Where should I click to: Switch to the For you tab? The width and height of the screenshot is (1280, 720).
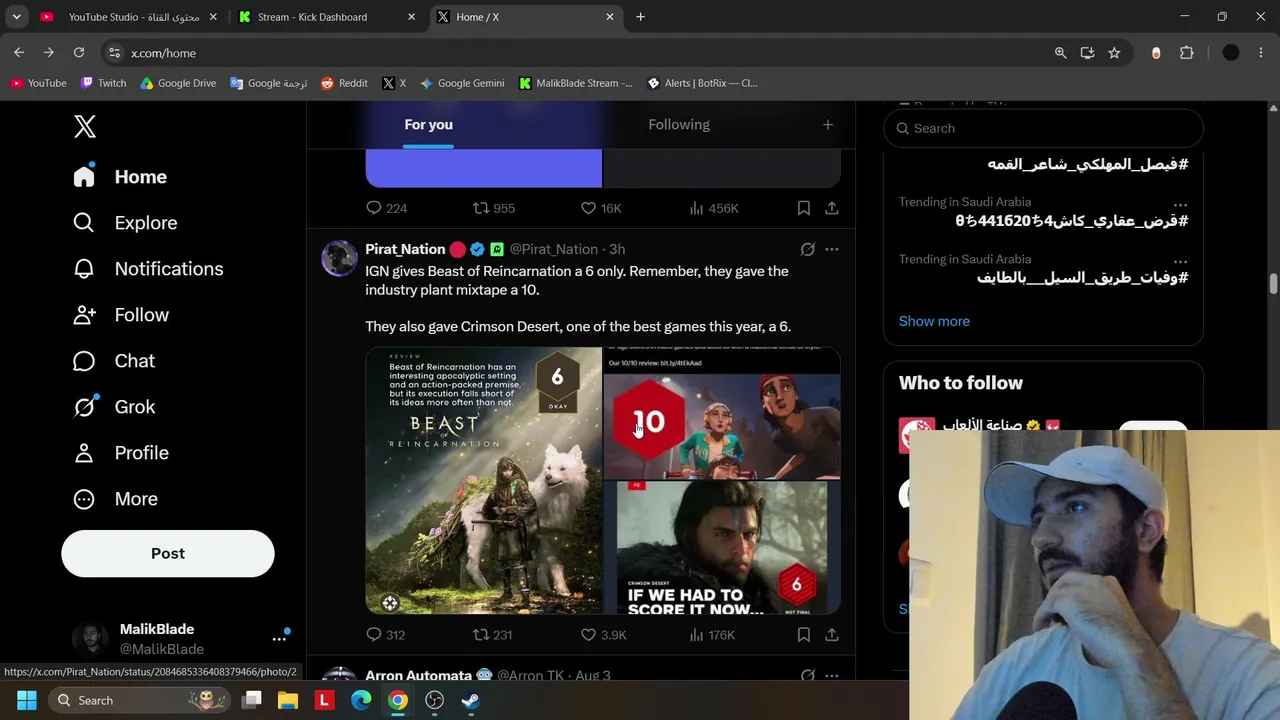point(428,125)
